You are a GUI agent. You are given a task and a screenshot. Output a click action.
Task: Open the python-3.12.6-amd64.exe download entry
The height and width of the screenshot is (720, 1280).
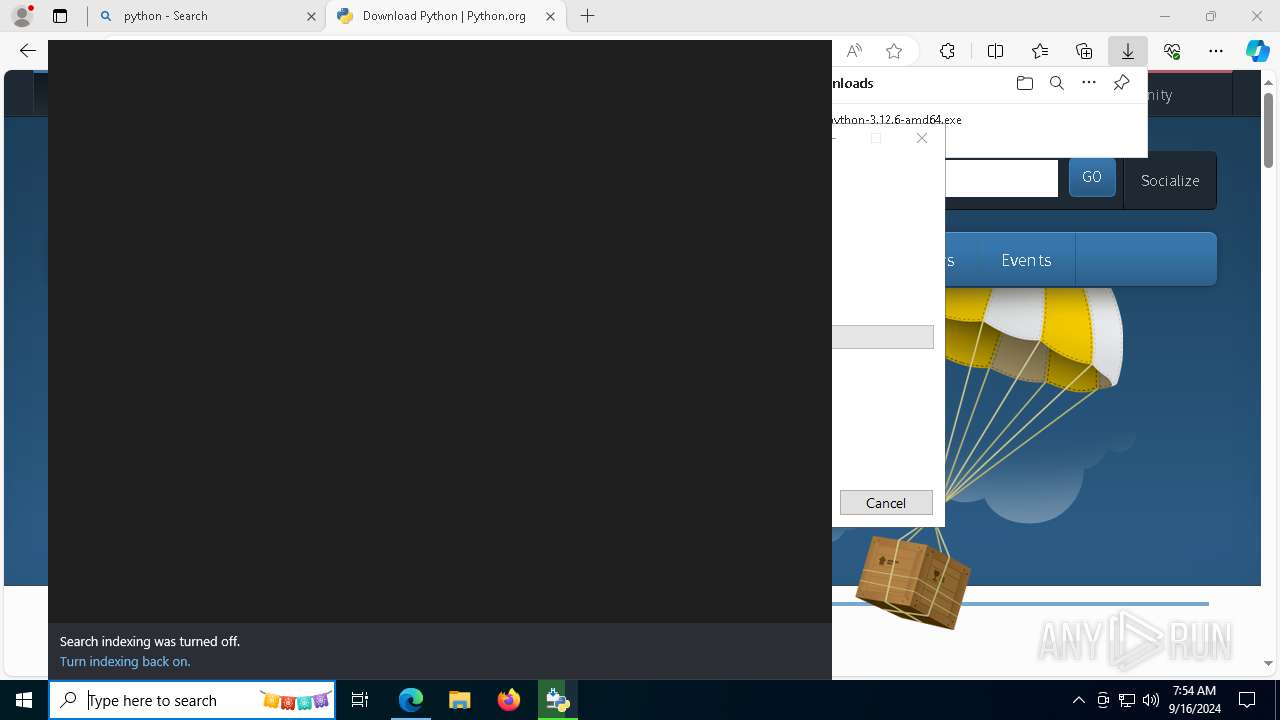click(x=897, y=119)
